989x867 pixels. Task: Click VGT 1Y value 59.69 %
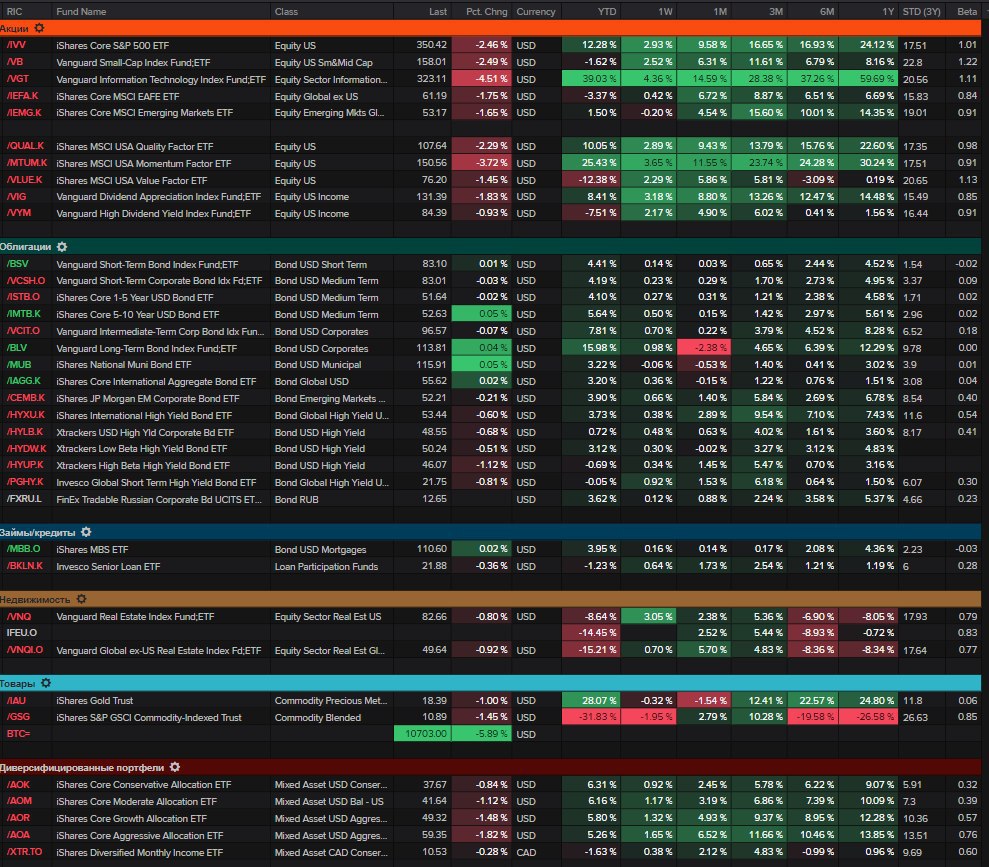pos(869,79)
